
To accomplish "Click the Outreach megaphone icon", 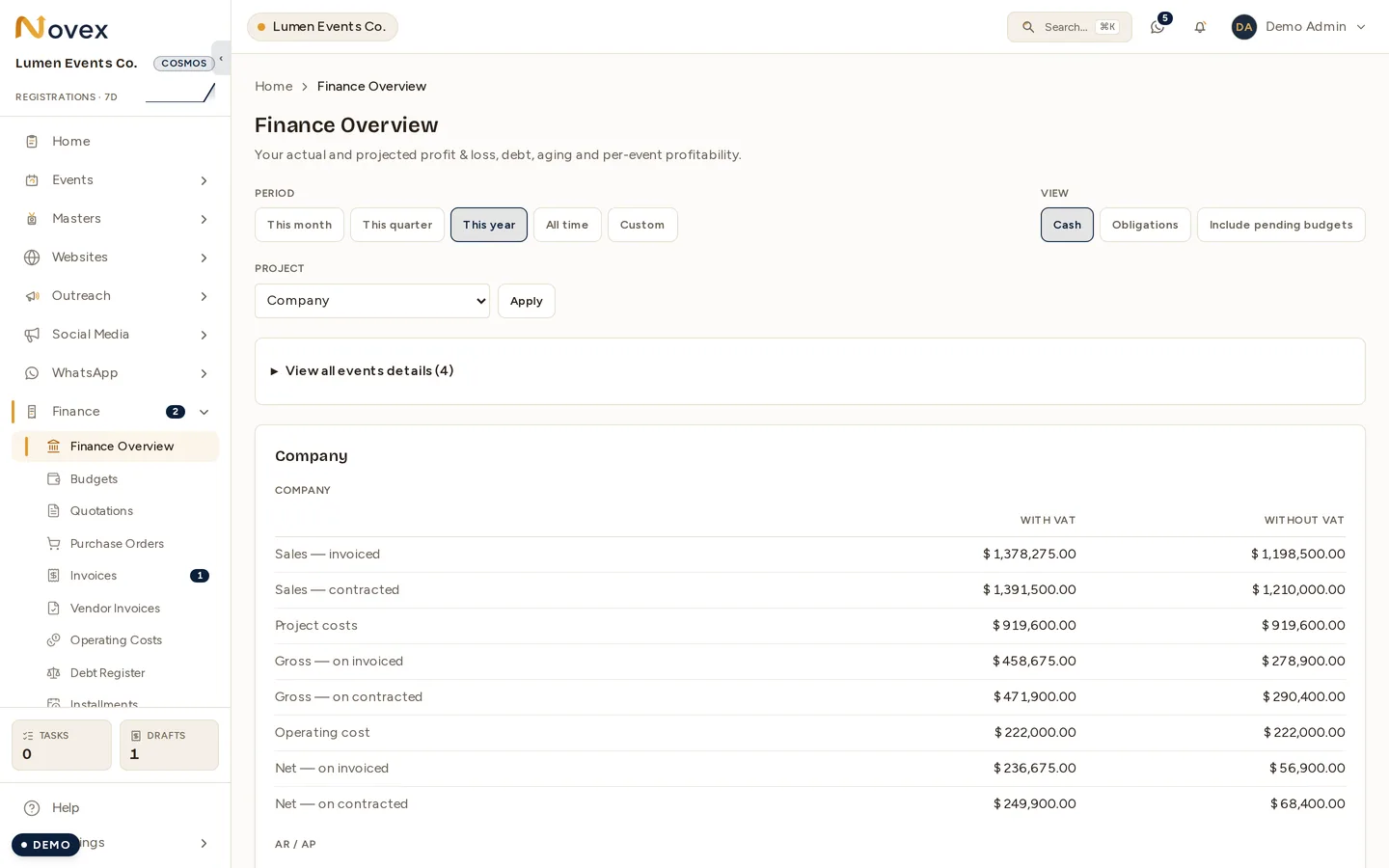I will point(32,296).
